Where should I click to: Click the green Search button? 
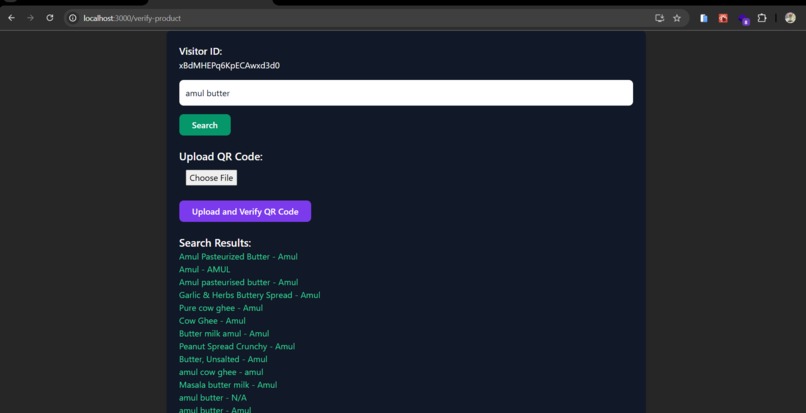coord(205,125)
